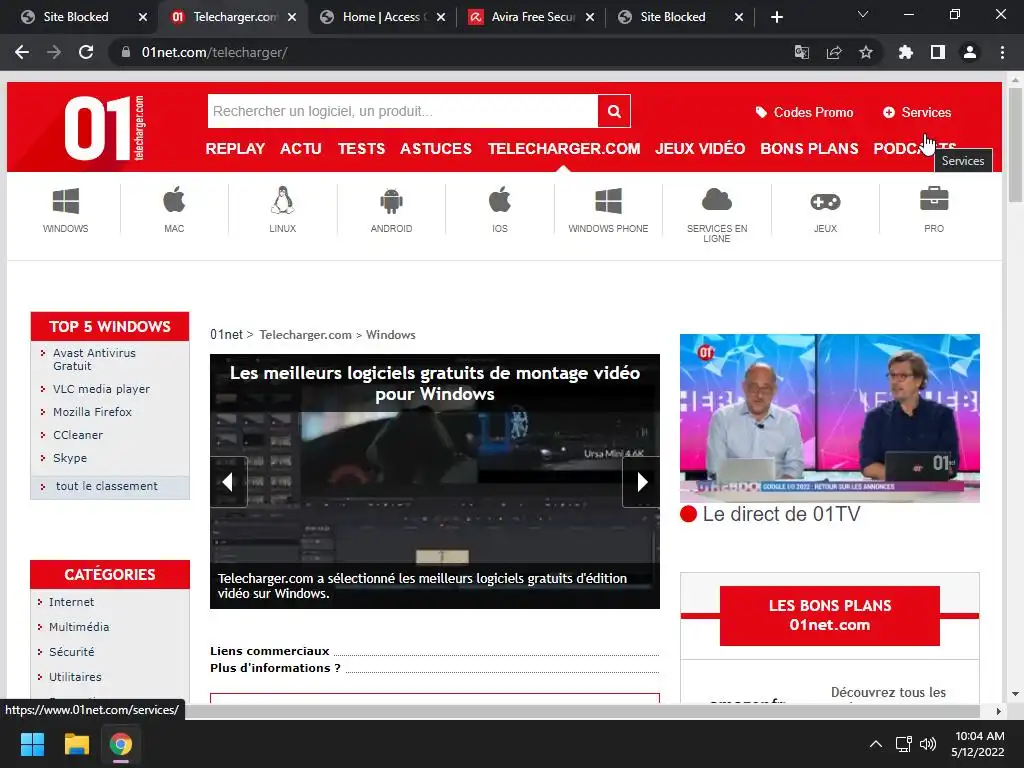1024x768 pixels.
Task: Open the Chrome extensions puzzle icon
Action: [x=905, y=52]
